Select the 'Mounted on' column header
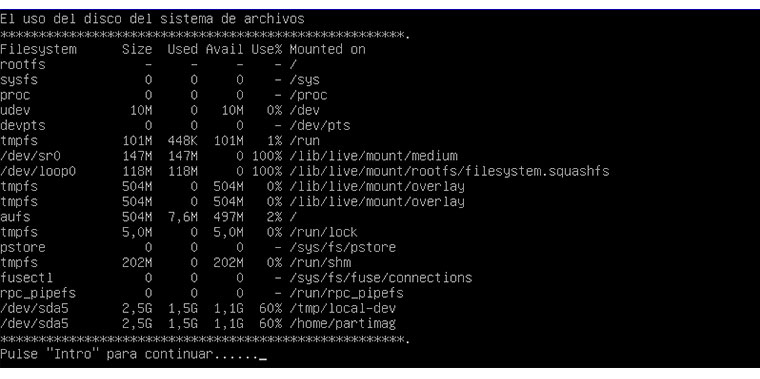The height and width of the screenshot is (379, 760). pos(327,49)
